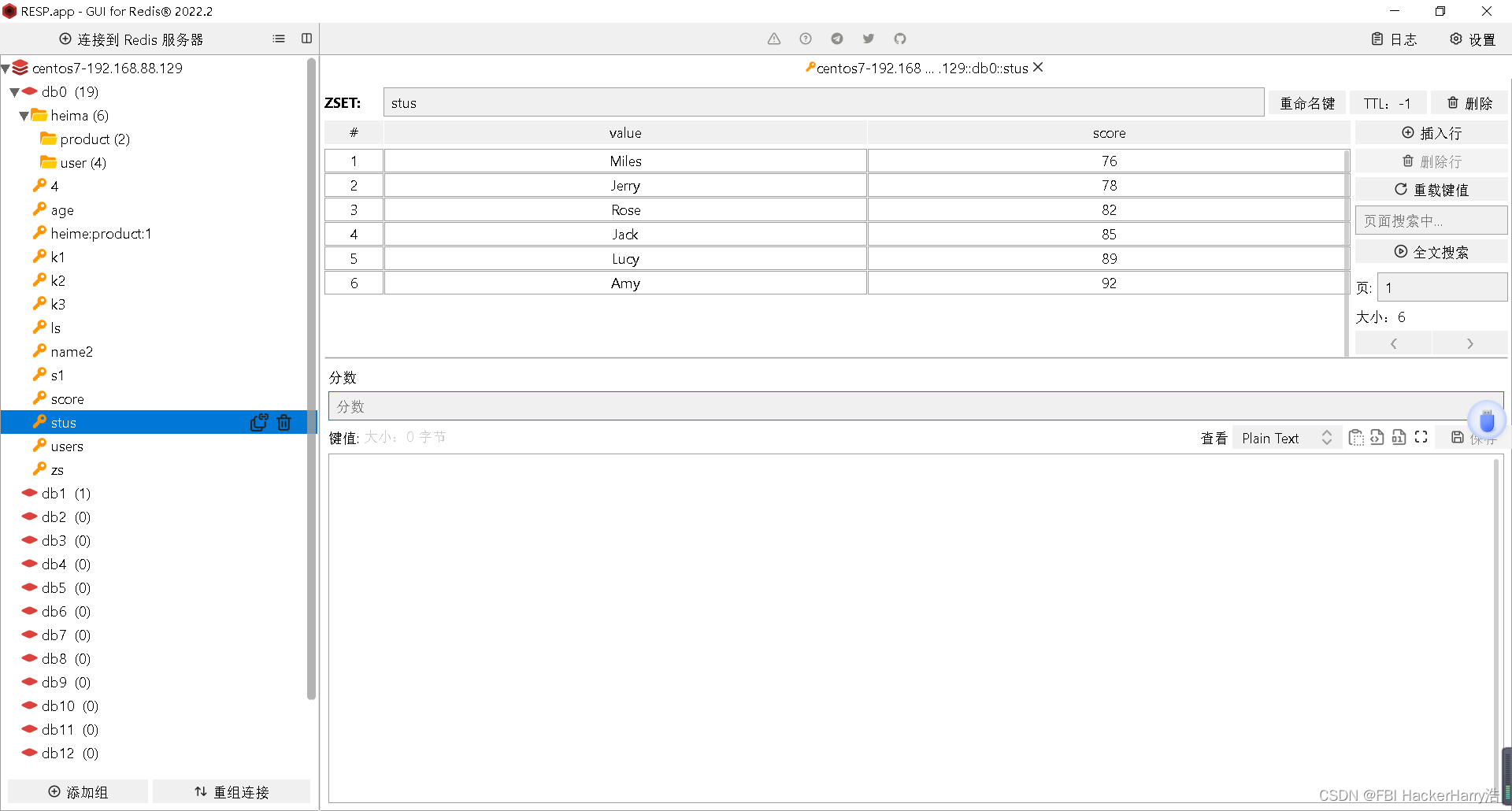Screen dimensions: 1512x811
Task: Click the fullscreen expand icon
Action: (1421, 438)
